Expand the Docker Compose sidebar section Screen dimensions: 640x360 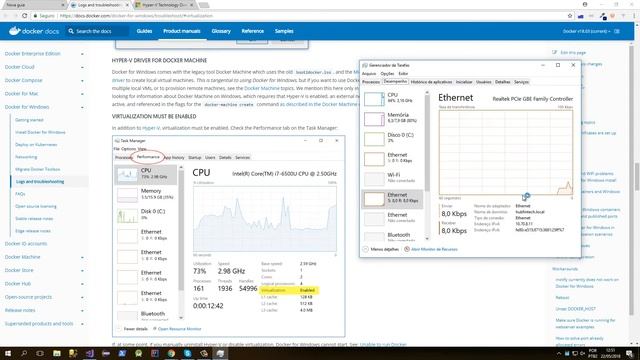tap(82, 81)
